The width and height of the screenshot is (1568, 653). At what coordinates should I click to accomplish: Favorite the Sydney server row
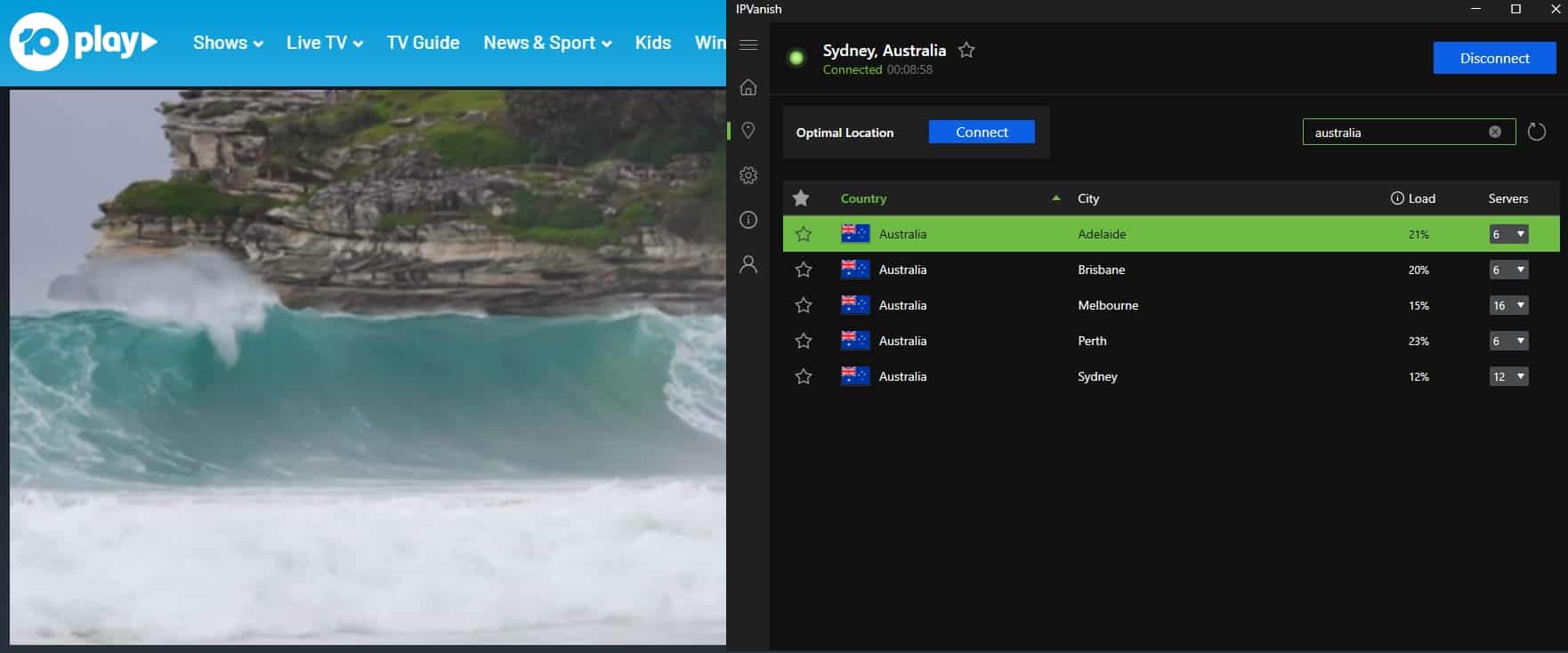(x=804, y=376)
